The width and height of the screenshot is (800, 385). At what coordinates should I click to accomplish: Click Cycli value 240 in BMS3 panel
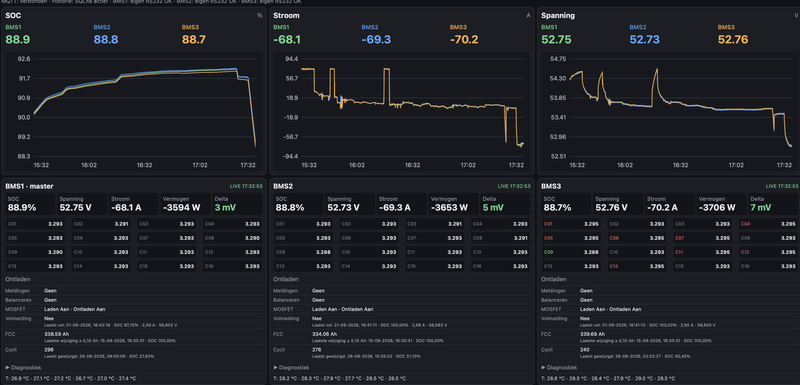coord(585,350)
